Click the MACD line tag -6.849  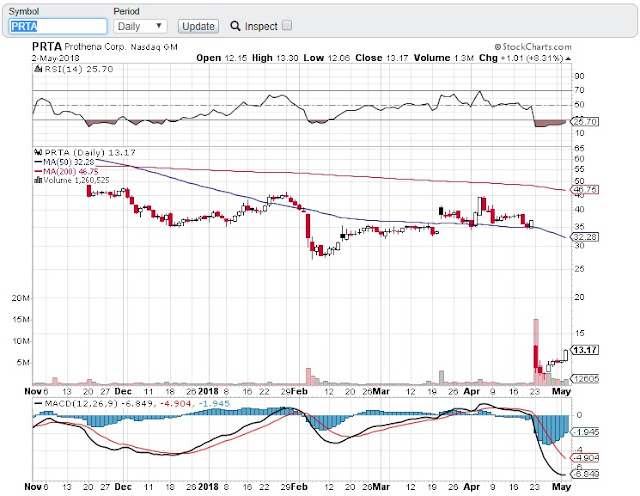(585, 474)
